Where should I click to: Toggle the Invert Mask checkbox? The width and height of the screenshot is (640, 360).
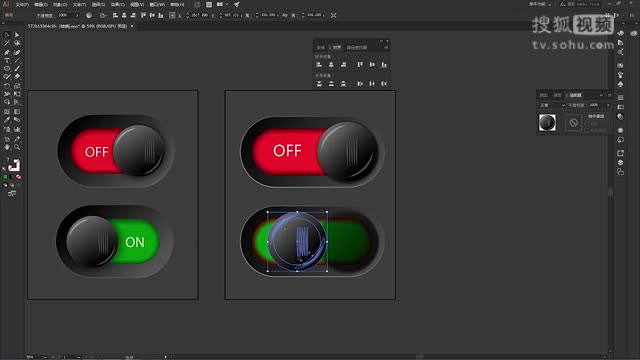click(x=587, y=130)
